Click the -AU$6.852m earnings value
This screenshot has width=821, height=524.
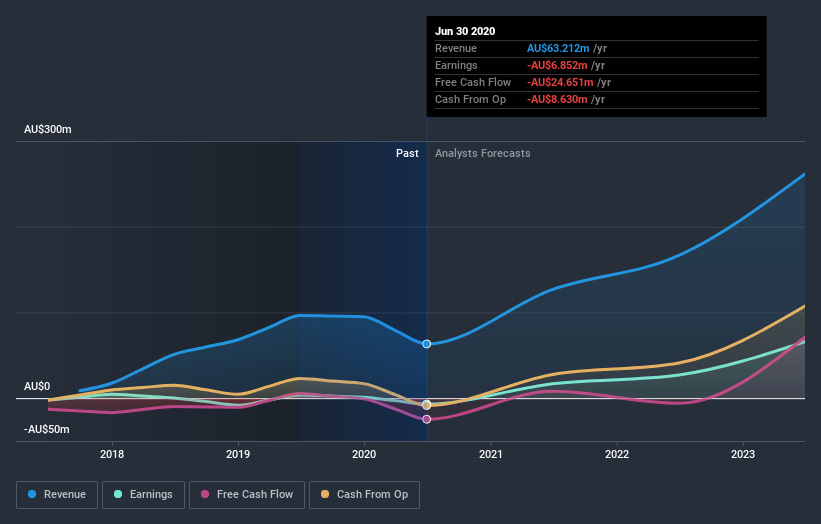coord(557,65)
